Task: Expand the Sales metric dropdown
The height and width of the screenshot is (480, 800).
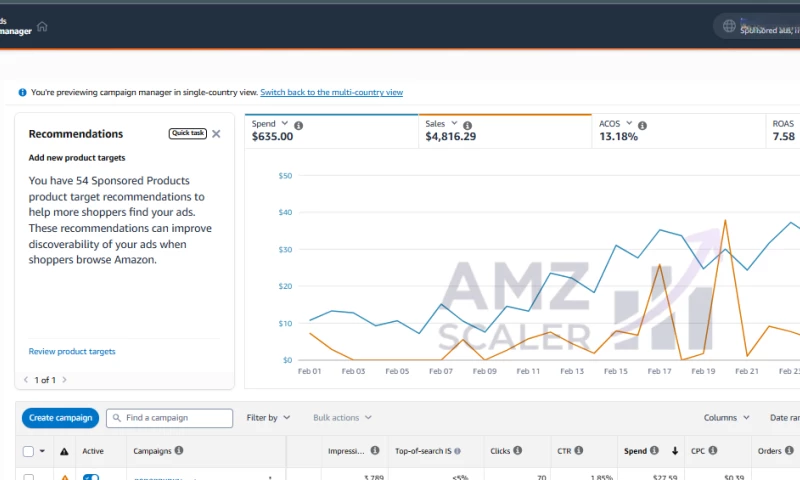Action: click(454, 123)
